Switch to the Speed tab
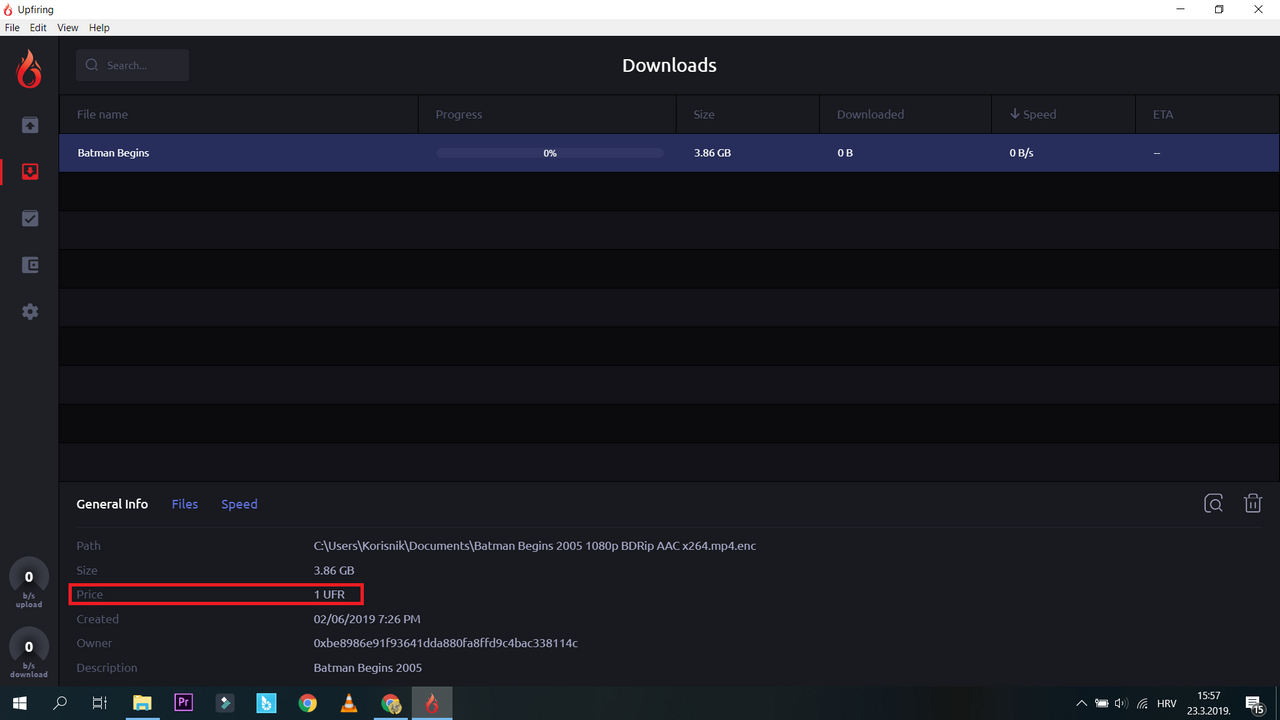The height and width of the screenshot is (720, 1280). coord(239,504)
